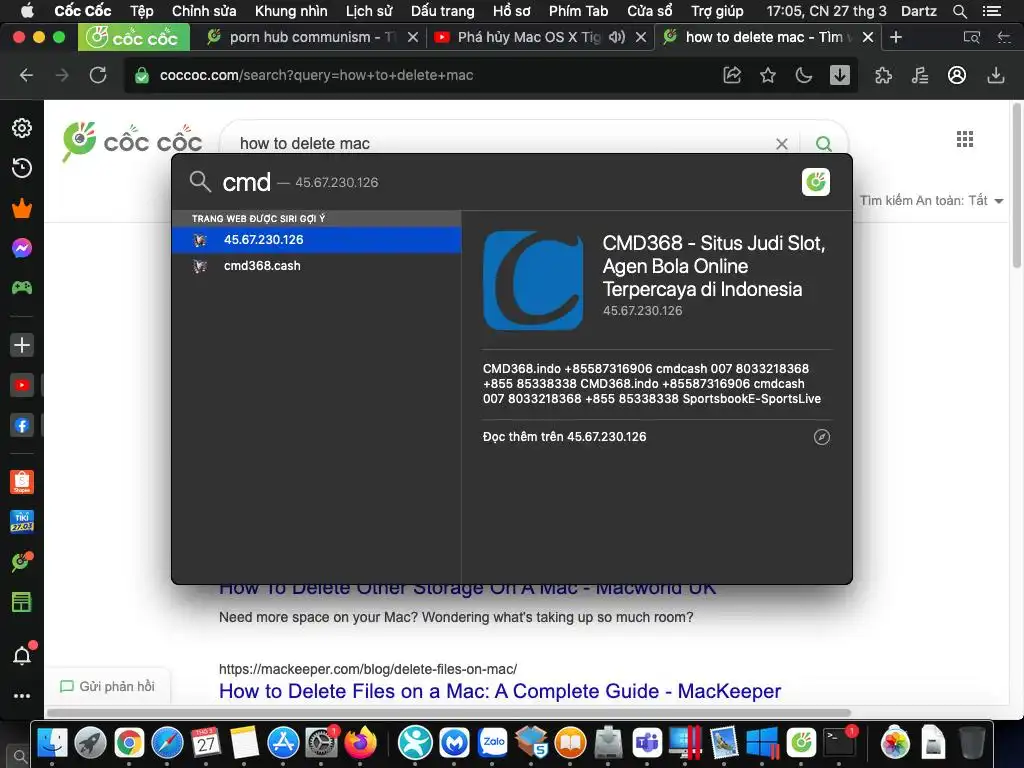
Task: Click the search magnifier button on Cốc Cốc
Action: pos(824,143)
